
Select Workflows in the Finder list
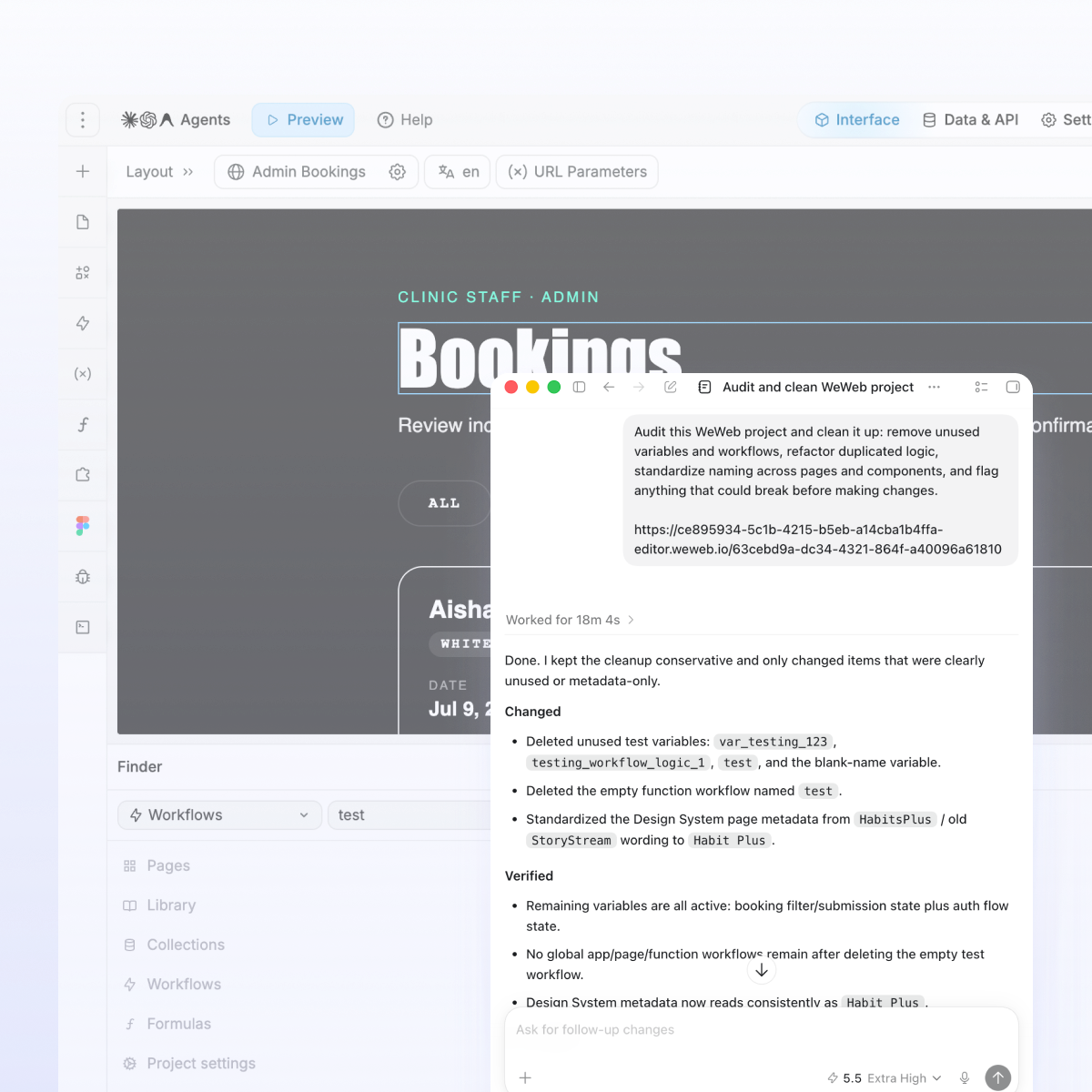172,985
